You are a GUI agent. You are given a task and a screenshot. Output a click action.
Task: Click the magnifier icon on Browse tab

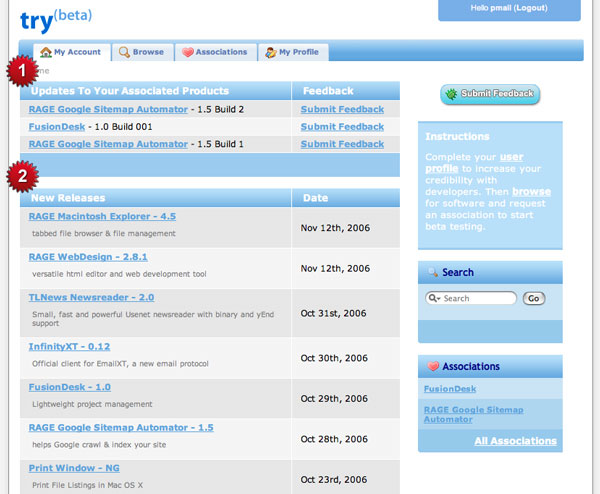(124, 52)
